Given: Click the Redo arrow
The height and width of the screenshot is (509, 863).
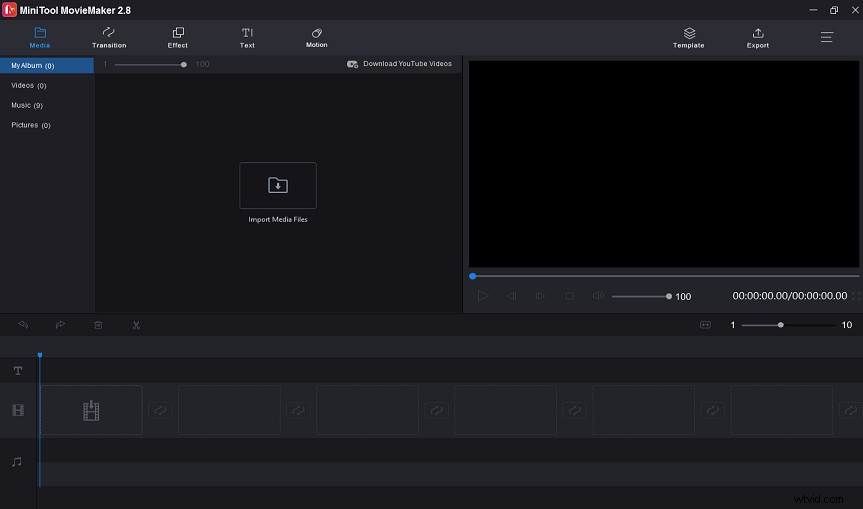Looking at the screenshot, I should click(x=61, y=325).
